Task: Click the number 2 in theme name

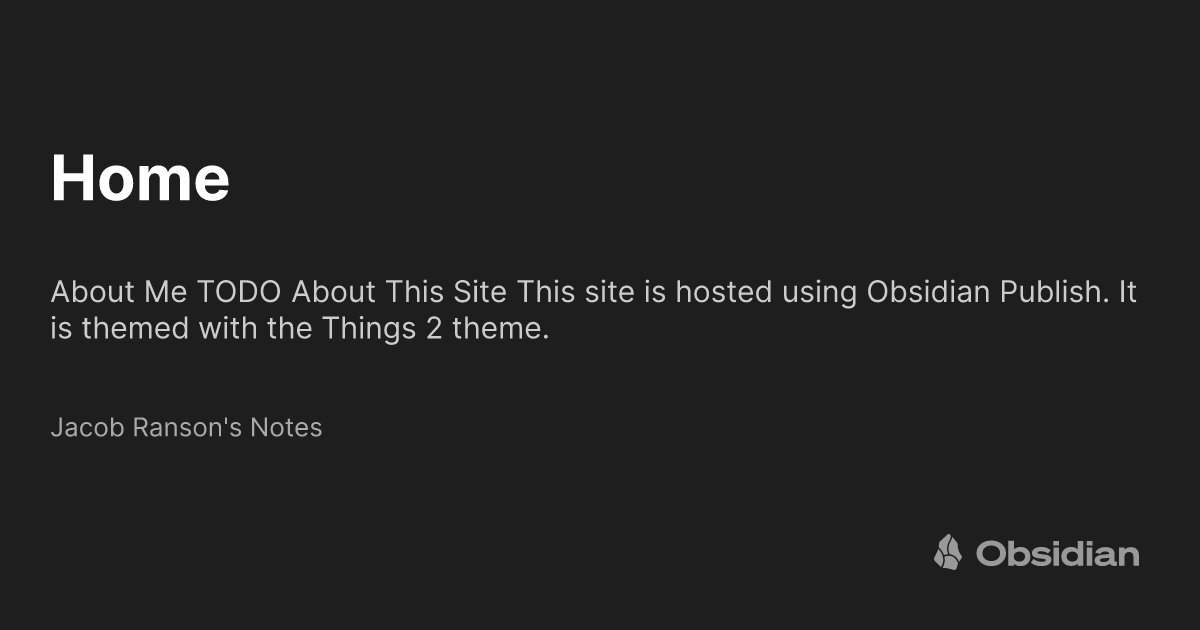Action: (434, 329)
